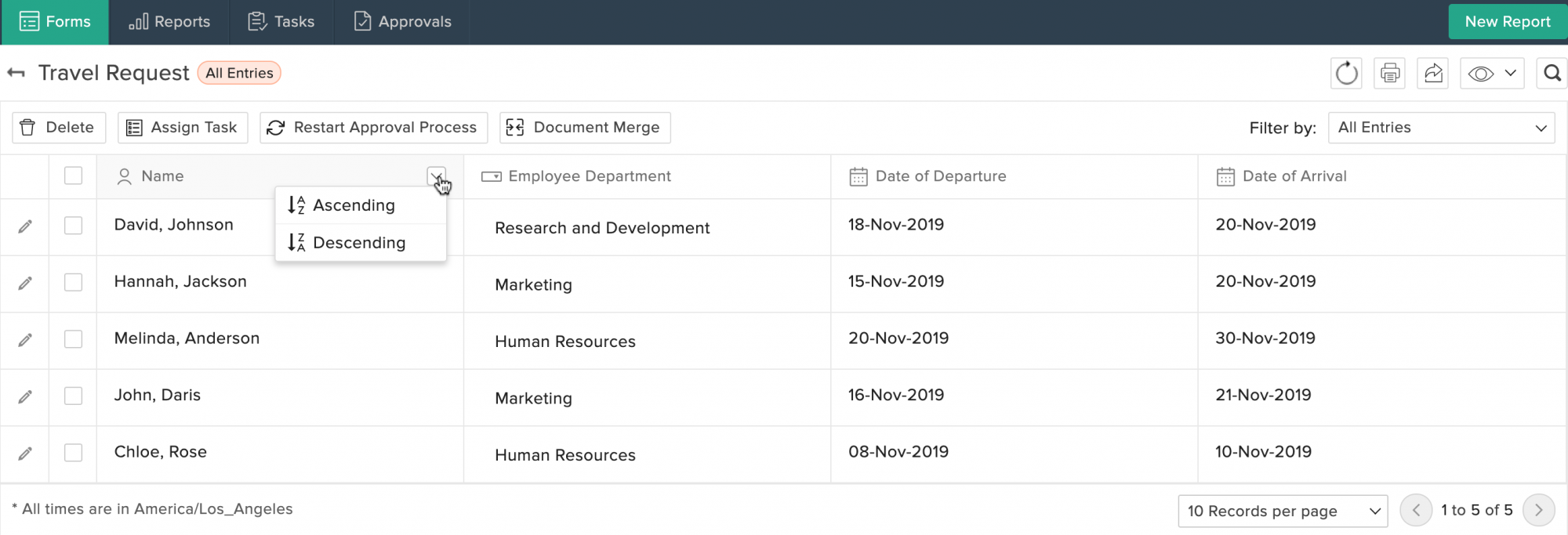Click the person icon in Name header
Screen dimensions: 1568x535
pos(124,177)
